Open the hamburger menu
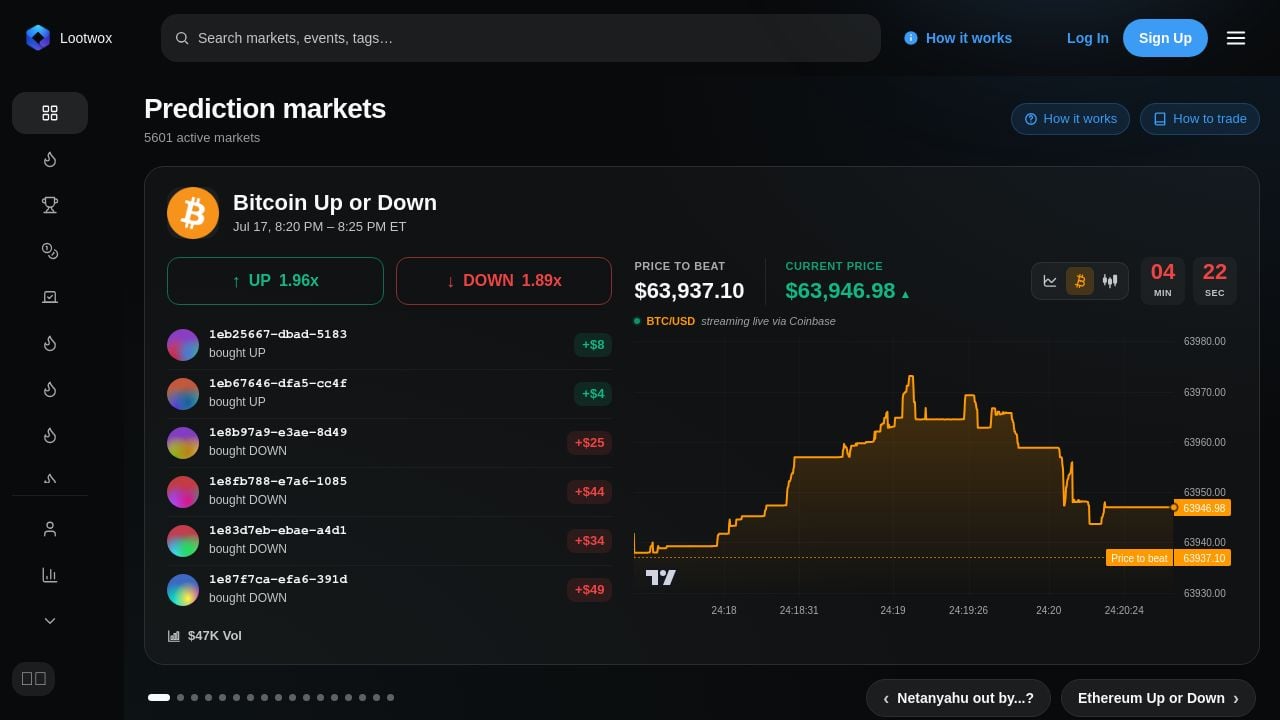This screenshot has width=1280, height=720. pyautogui.click(x=1236, y=38)
